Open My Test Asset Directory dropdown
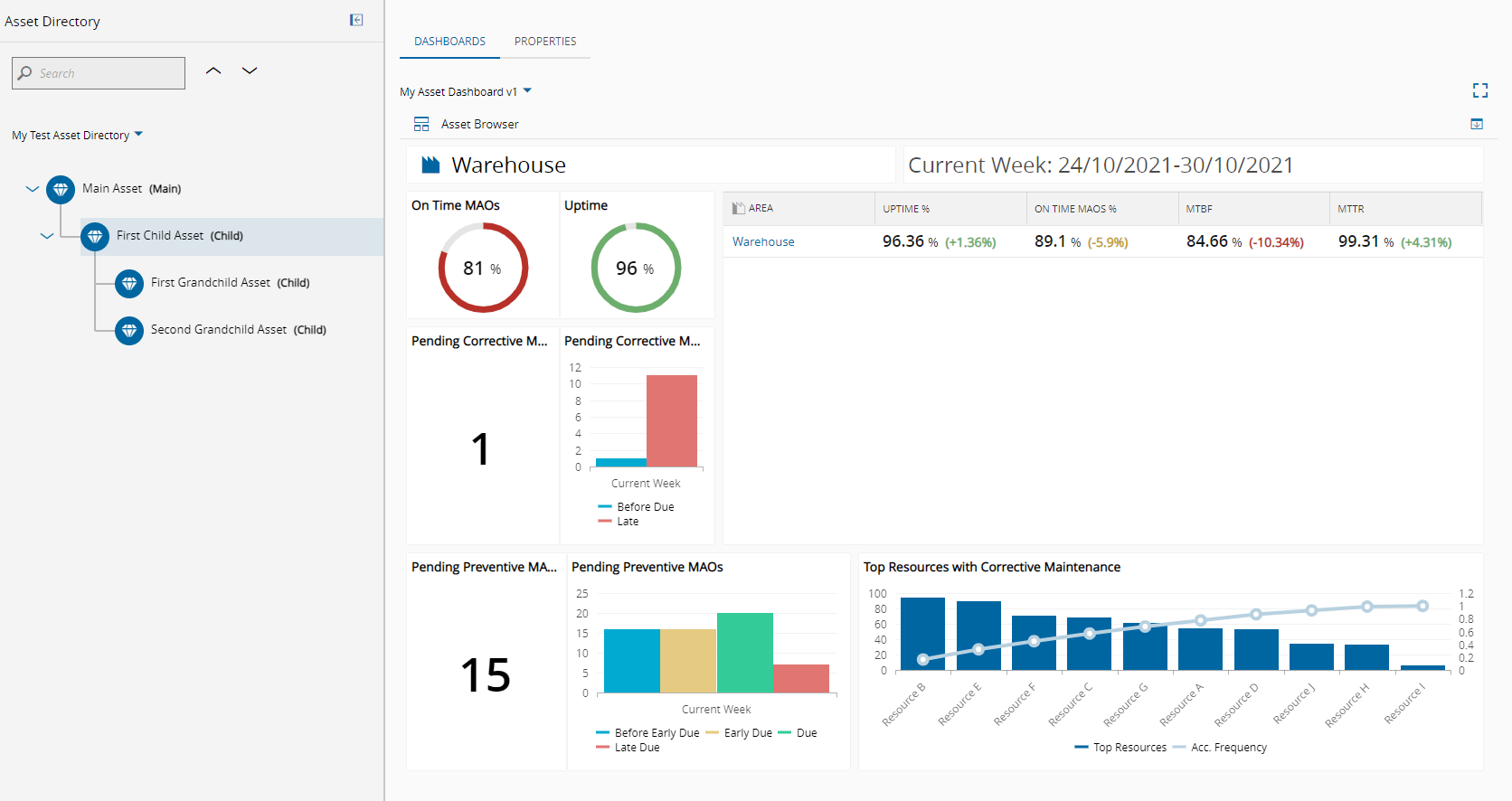The height and width of the screenshot is (801, 1512). [x=78, y=135]
